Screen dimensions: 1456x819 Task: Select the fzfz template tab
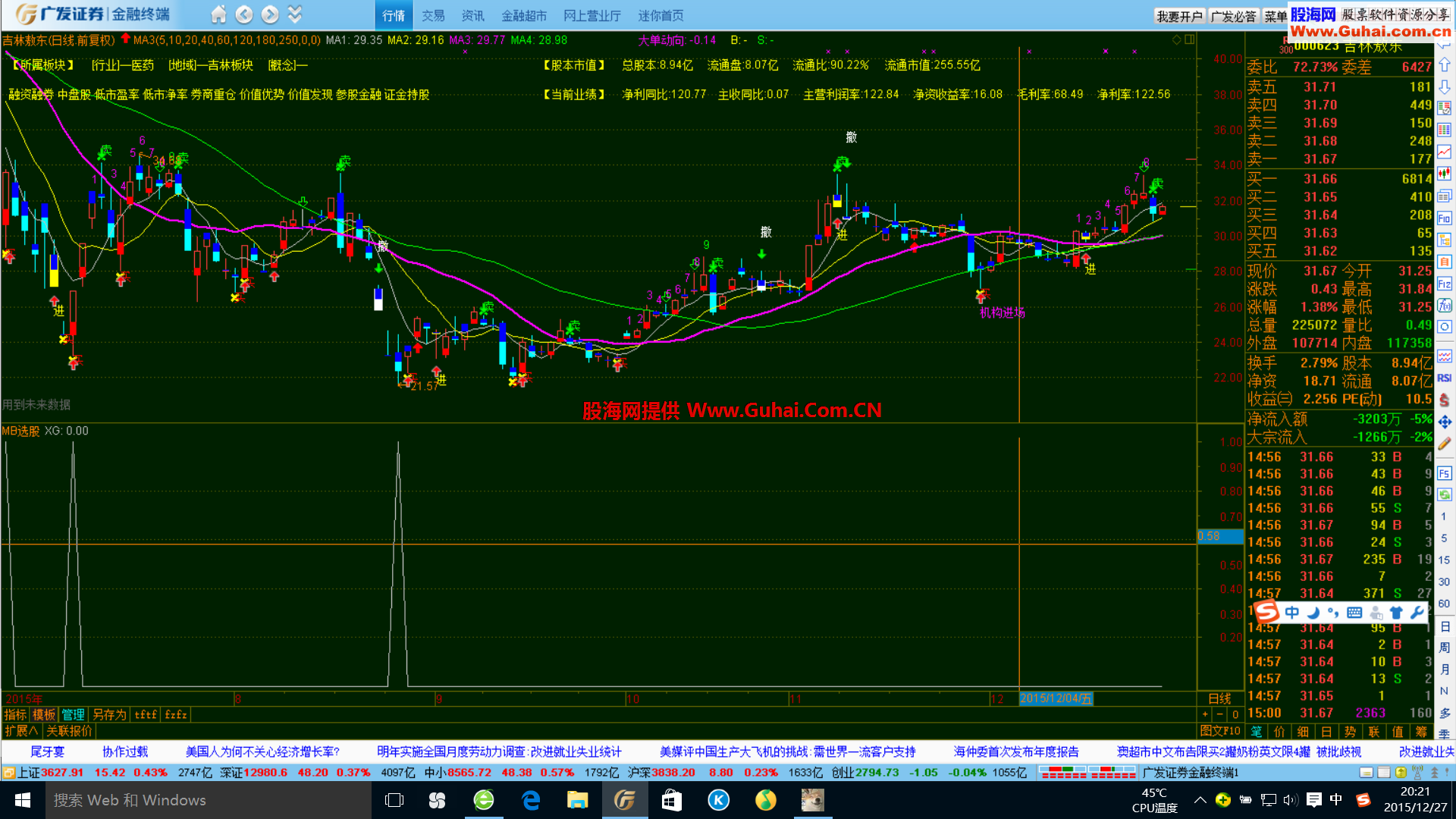[176, 714]
